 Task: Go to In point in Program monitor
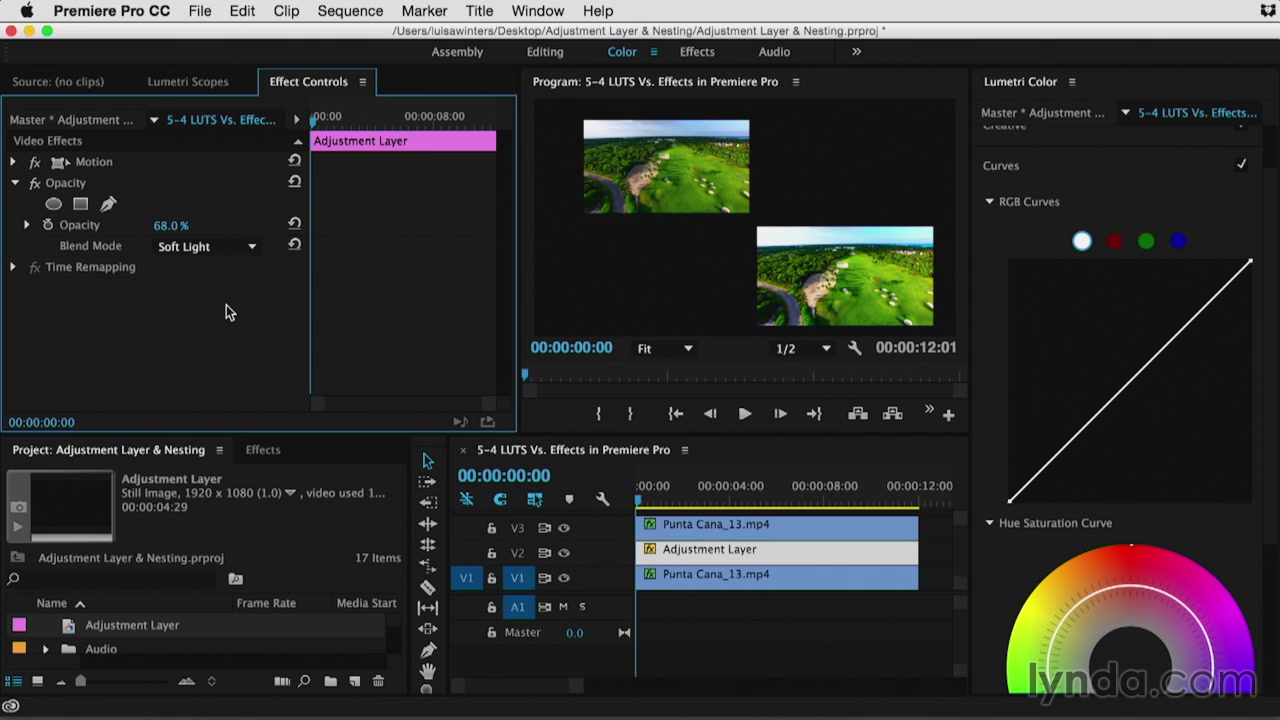[676, 414]
